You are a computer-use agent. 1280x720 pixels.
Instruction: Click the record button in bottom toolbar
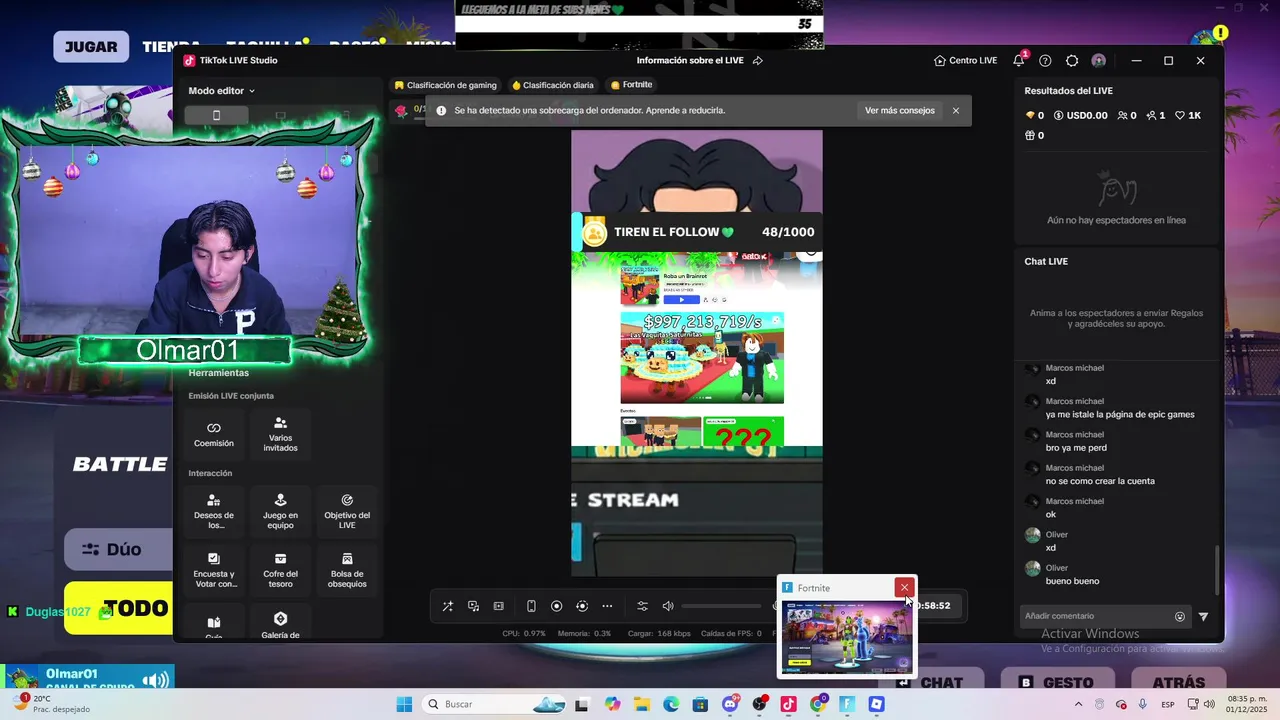[556, 606]
